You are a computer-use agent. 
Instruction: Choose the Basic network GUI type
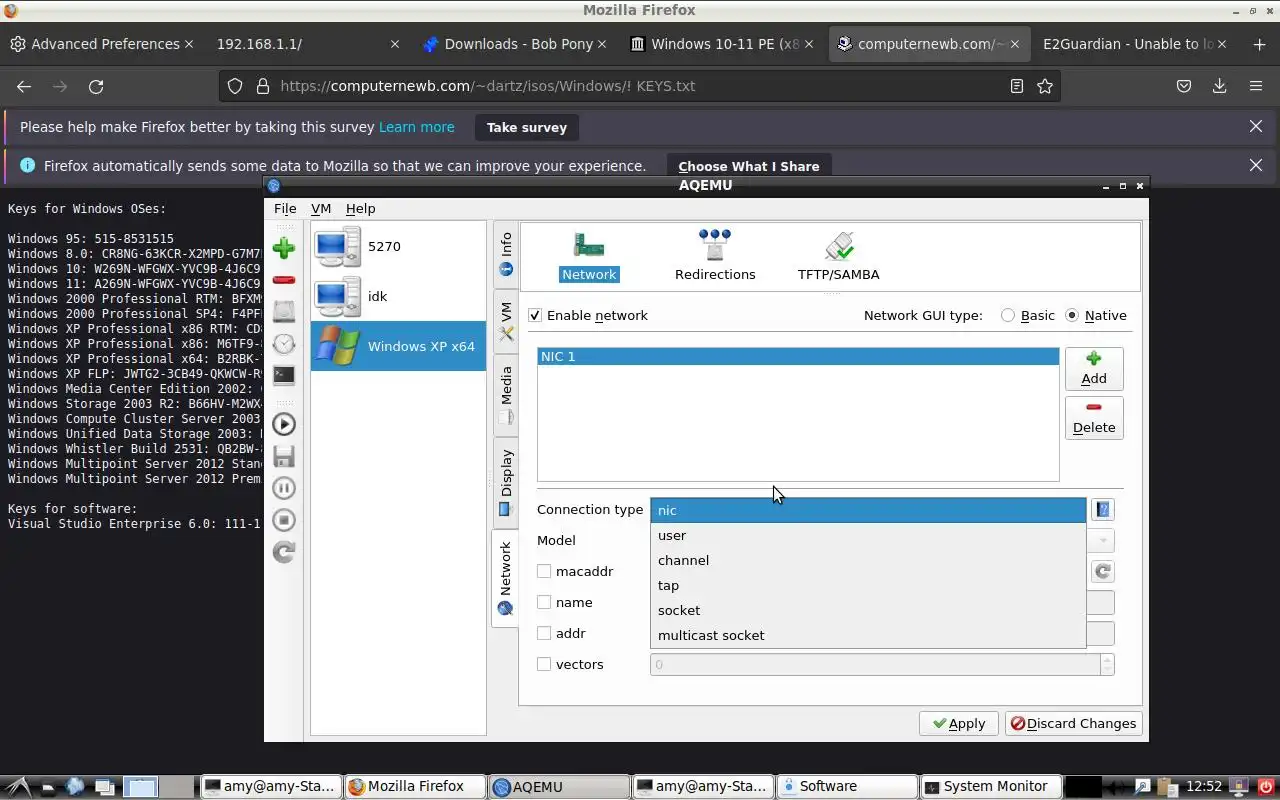[1008, 315]
